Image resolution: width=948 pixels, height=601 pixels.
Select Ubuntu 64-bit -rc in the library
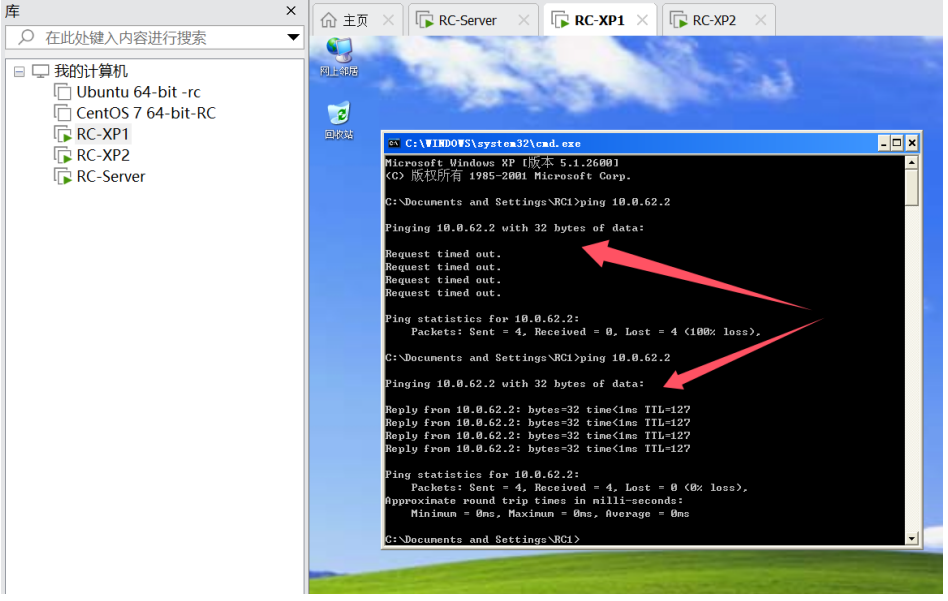[x=138, y=92]
